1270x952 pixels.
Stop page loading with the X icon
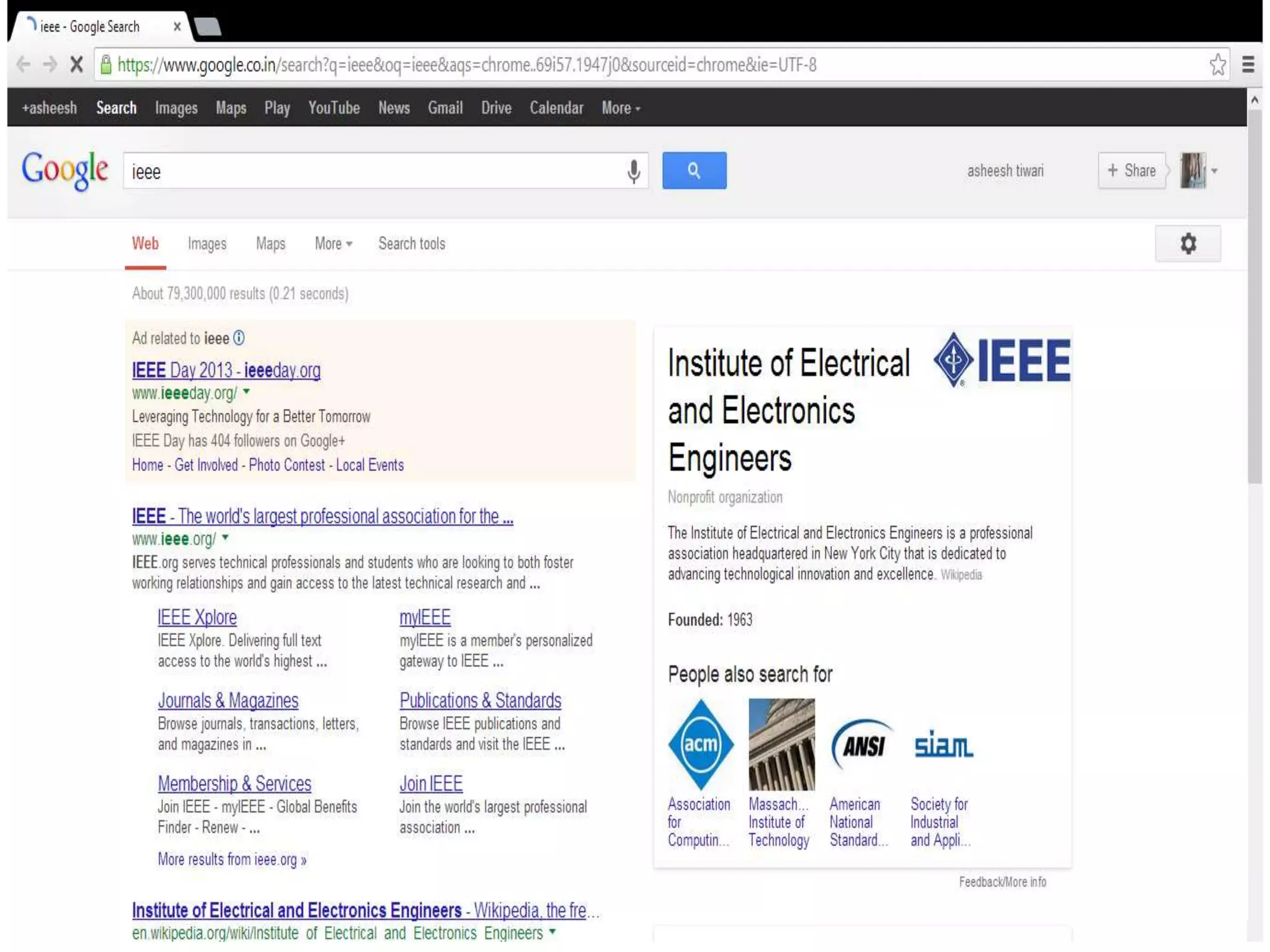(76, 64)
